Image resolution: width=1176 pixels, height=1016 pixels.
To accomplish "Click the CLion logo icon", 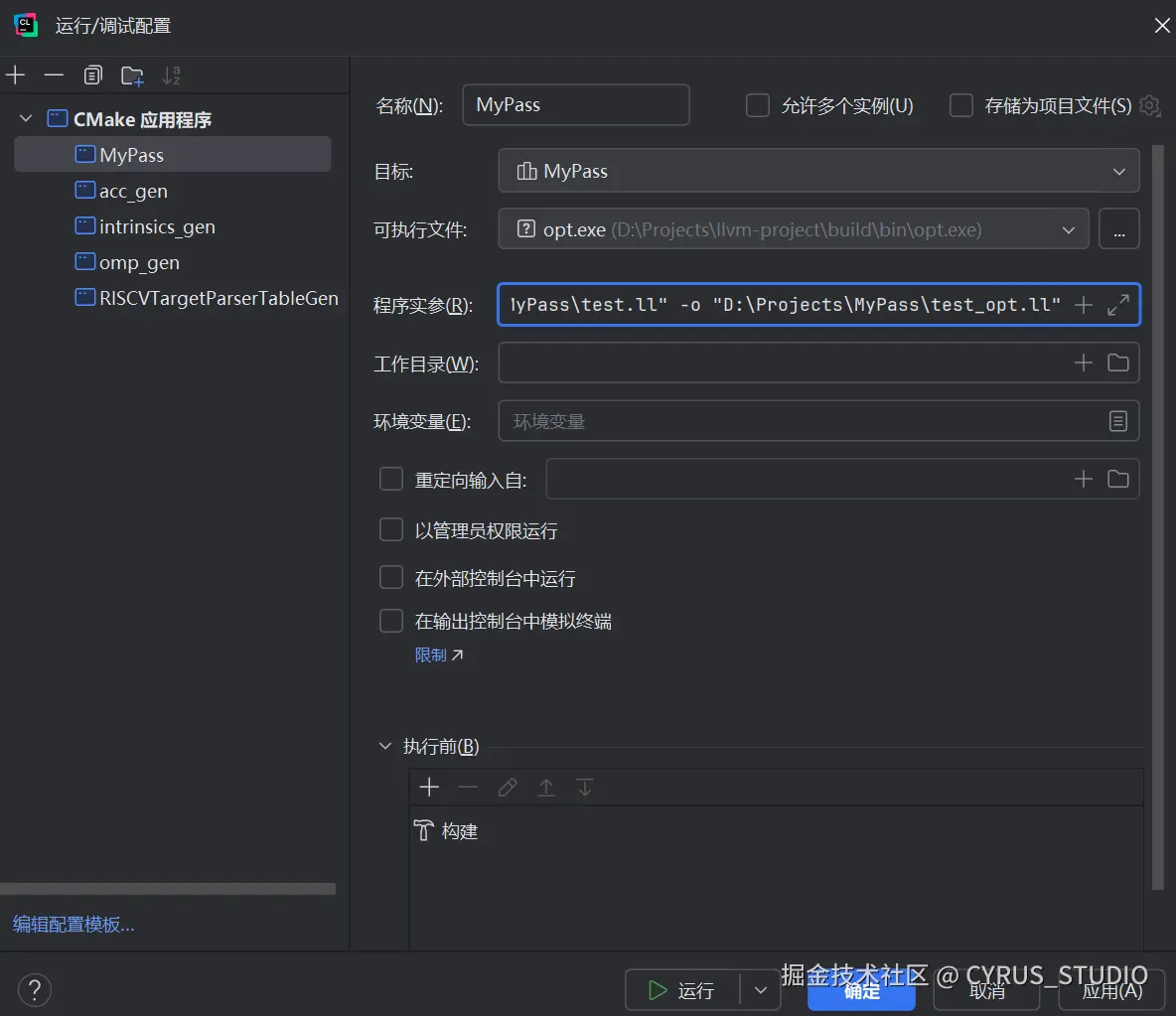I will (26, 25).
